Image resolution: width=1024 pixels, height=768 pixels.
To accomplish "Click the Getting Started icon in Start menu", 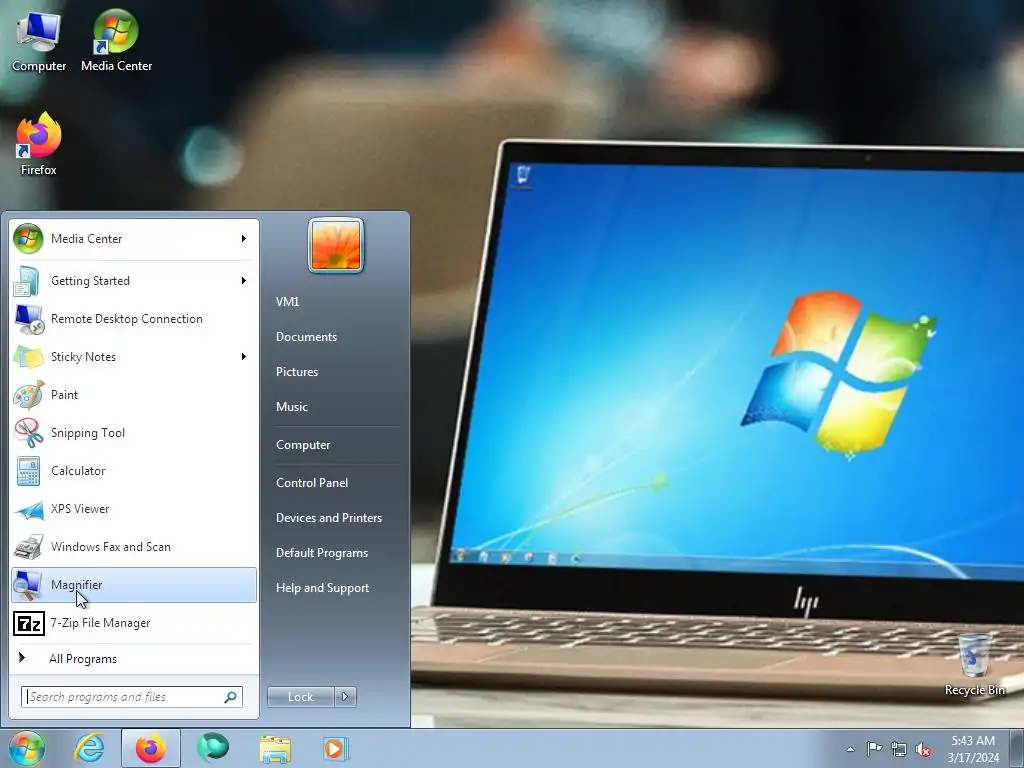I will [x=28, y=281].
